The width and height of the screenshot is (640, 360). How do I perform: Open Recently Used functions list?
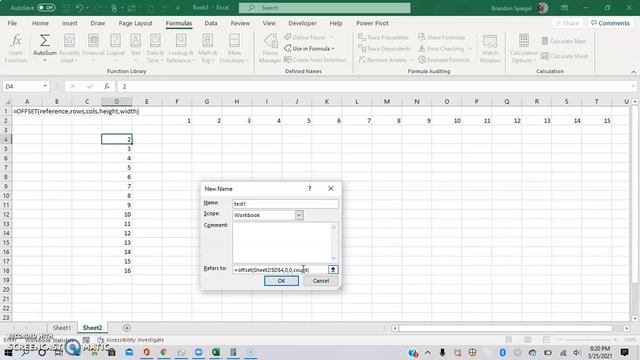(69, 49)
